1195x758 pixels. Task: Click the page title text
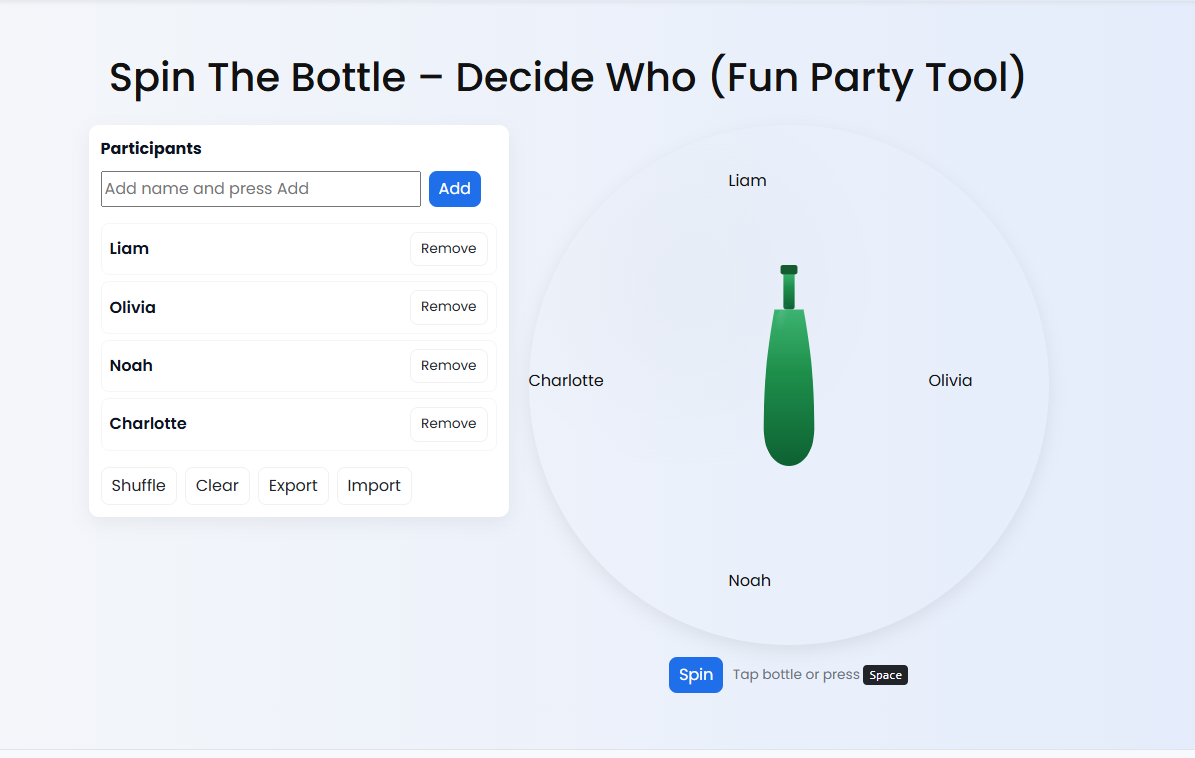(x=567, y=77)
